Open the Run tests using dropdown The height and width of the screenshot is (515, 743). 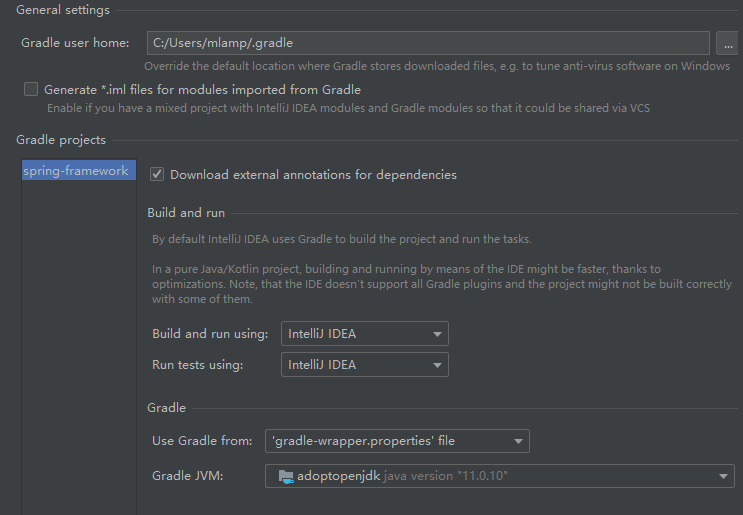coord(364,365)
